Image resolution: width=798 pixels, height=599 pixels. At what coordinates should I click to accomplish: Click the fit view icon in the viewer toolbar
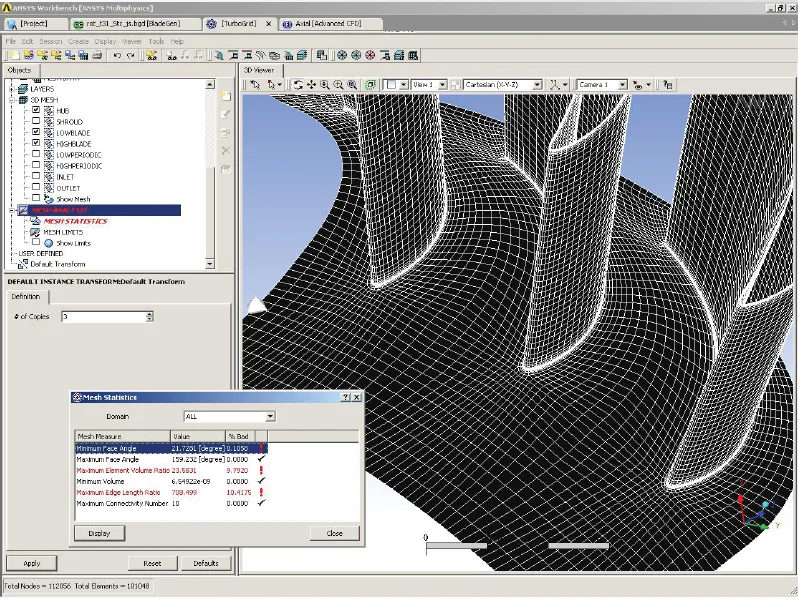[370, 85]
